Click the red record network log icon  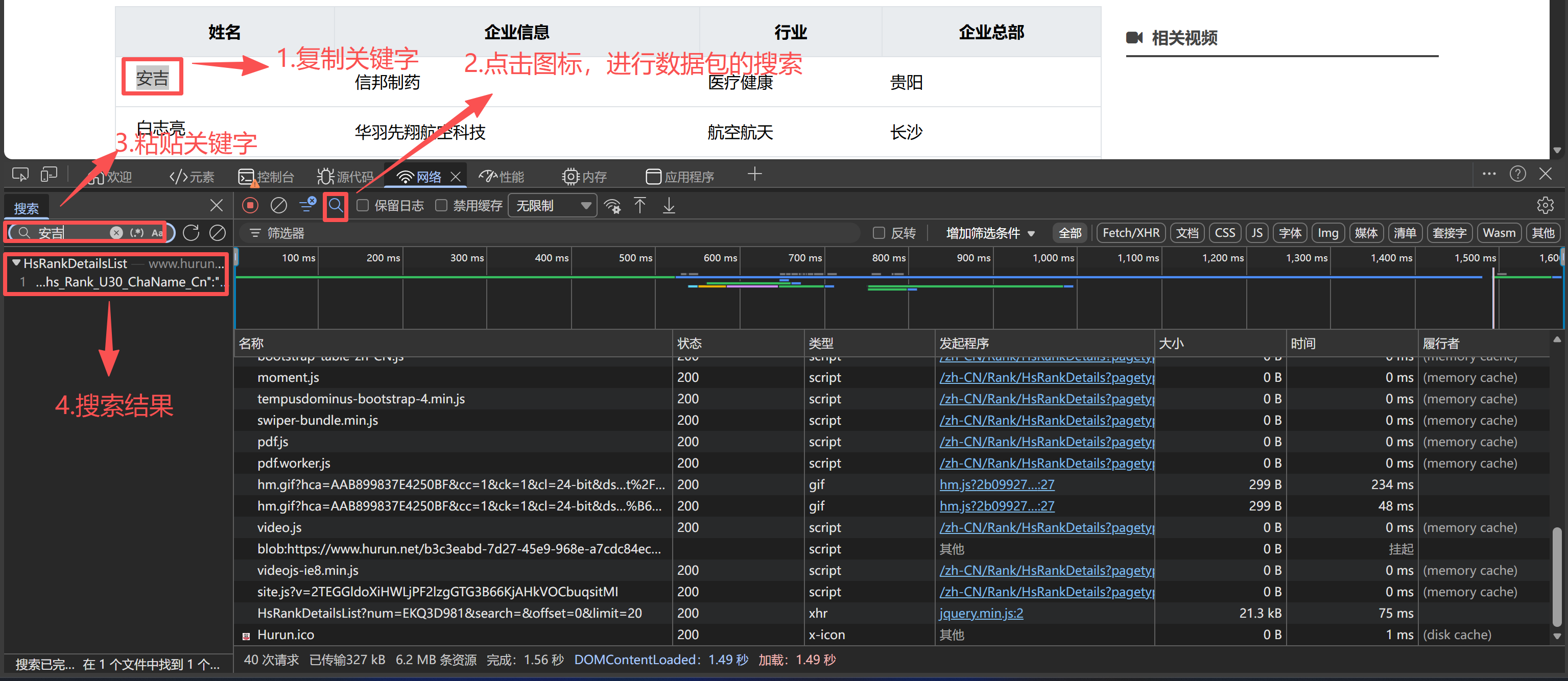pyautogui.click(x=250, y=206)
